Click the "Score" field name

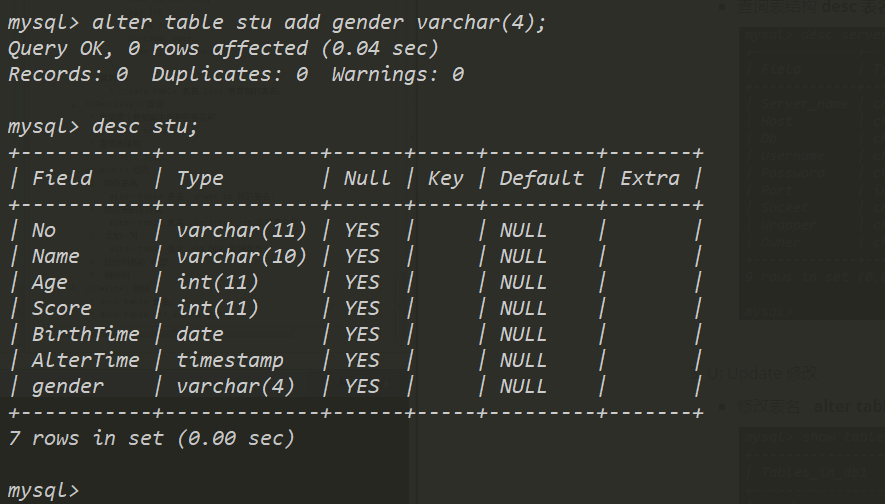pos(61,308)
